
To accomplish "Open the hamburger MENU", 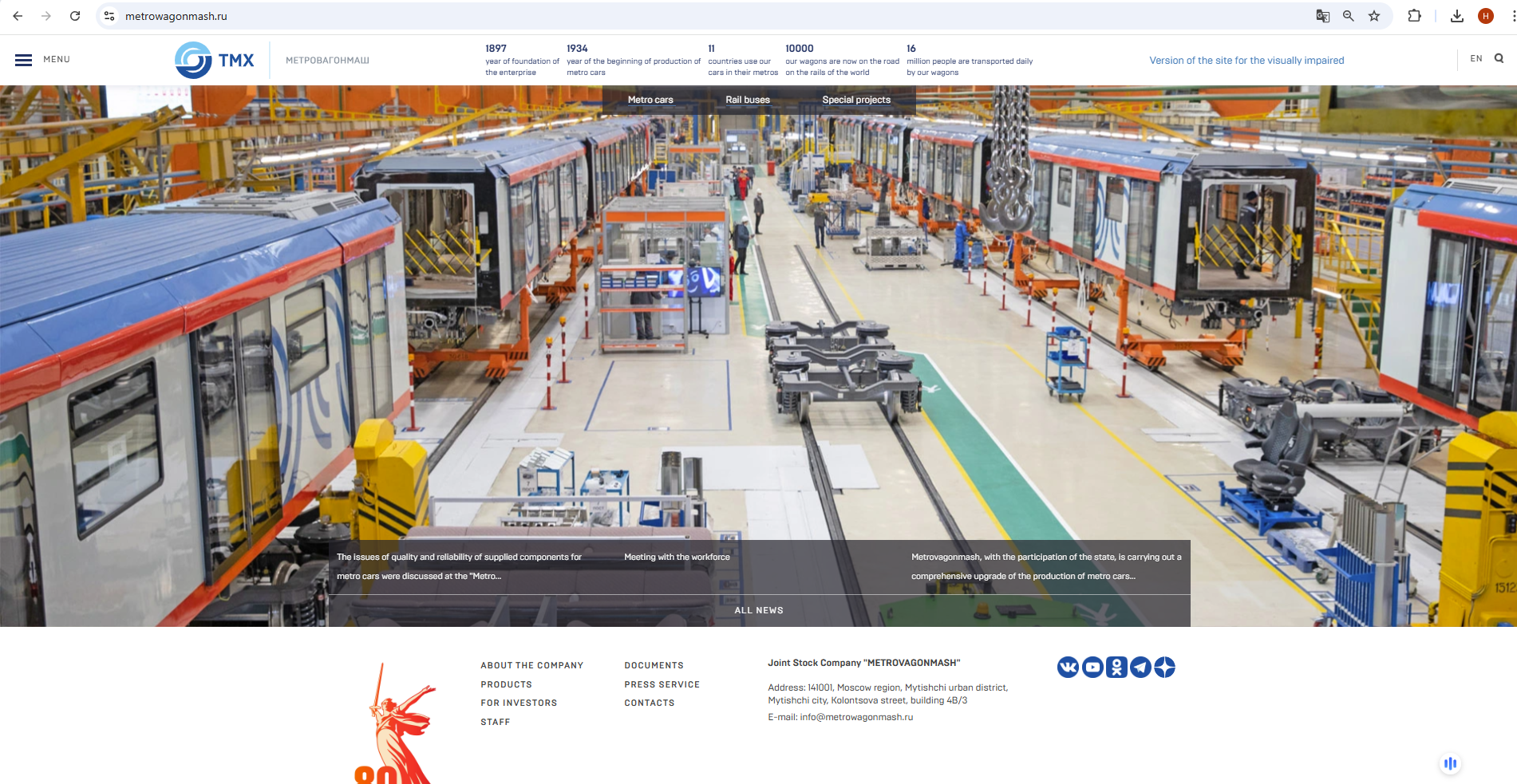I will 42,60.
